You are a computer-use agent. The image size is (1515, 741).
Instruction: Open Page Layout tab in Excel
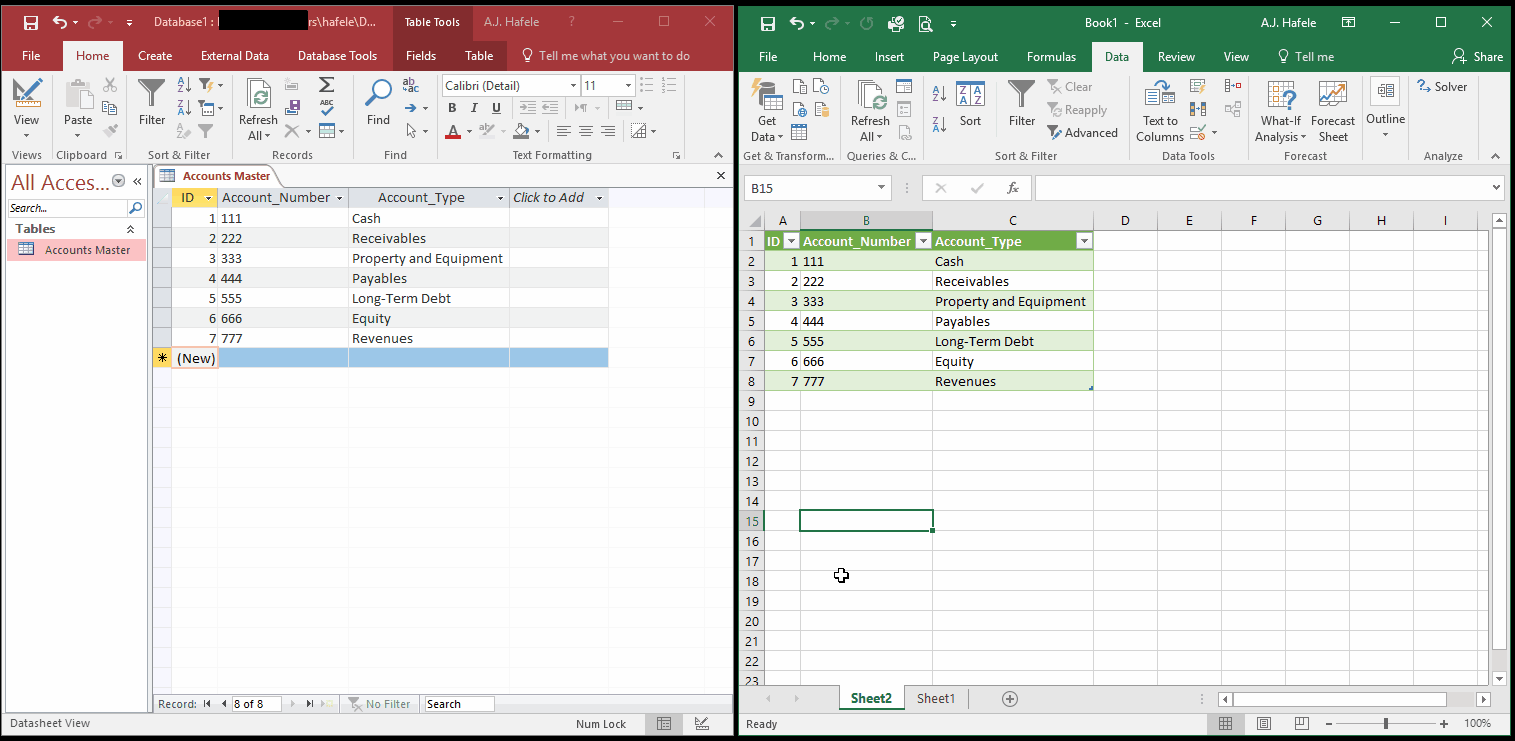coord(965,57)
